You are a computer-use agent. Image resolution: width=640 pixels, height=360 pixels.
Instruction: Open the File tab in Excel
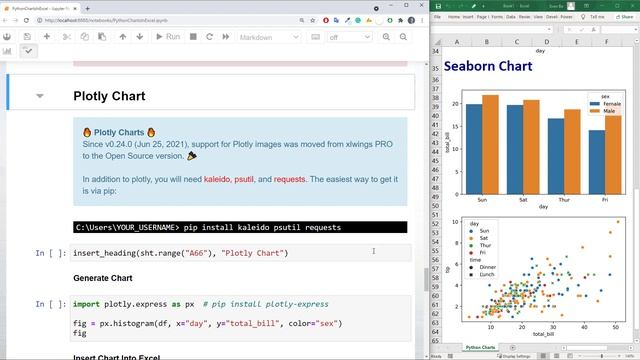tap(437, 17)
